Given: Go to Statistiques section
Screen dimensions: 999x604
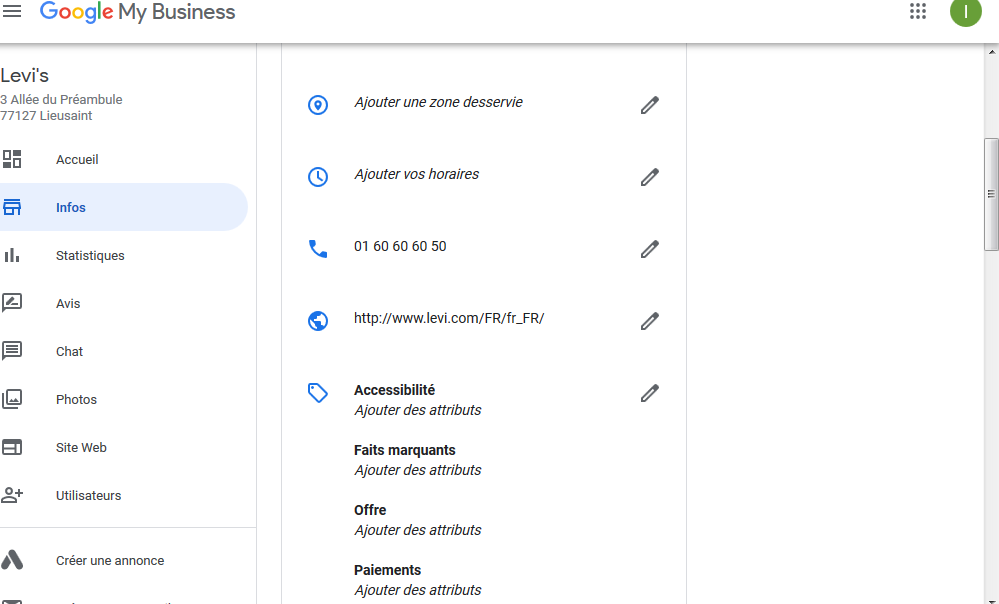Looking at the screenshot, I should (90, 256).
